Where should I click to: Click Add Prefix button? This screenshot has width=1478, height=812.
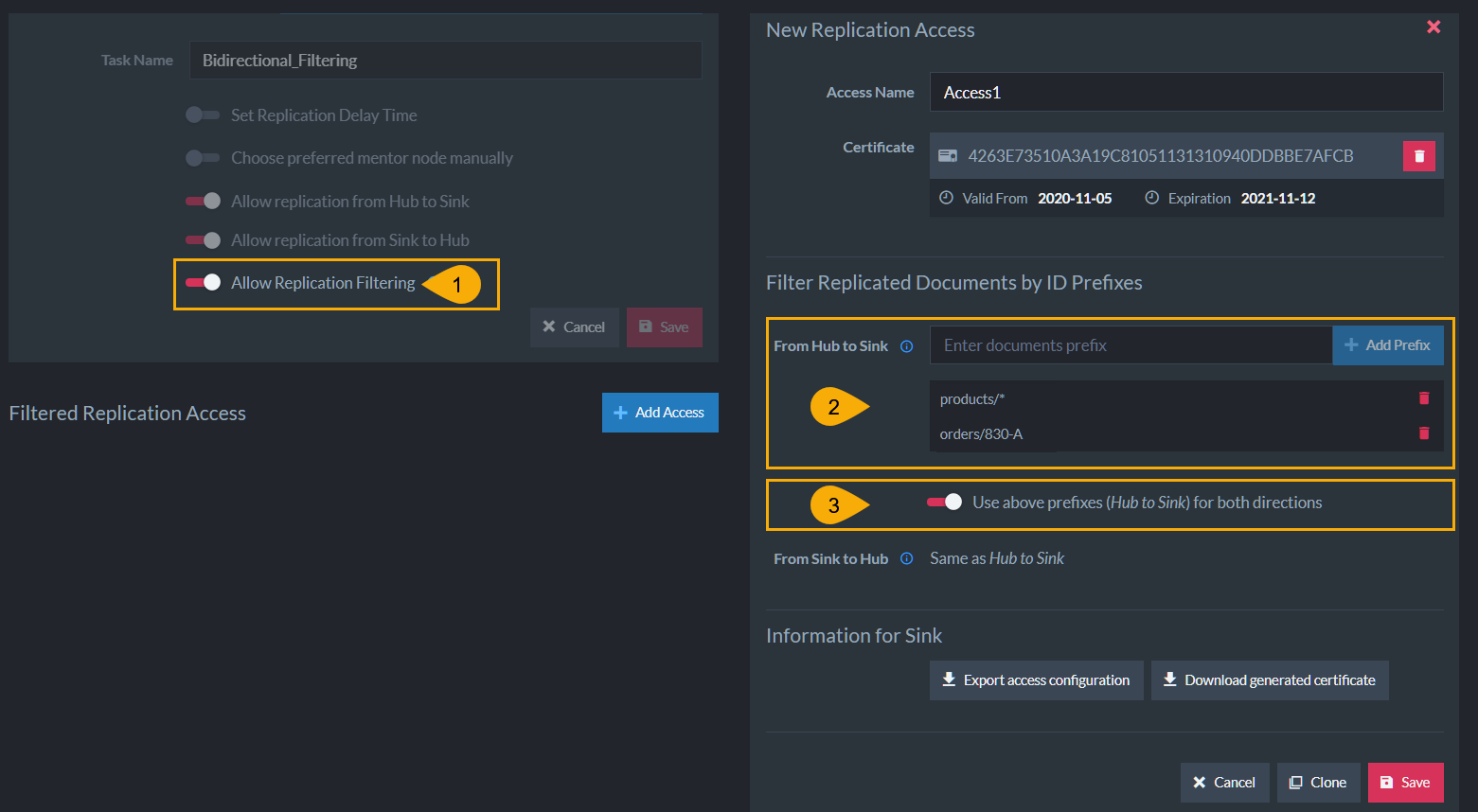coord(1388,345)
